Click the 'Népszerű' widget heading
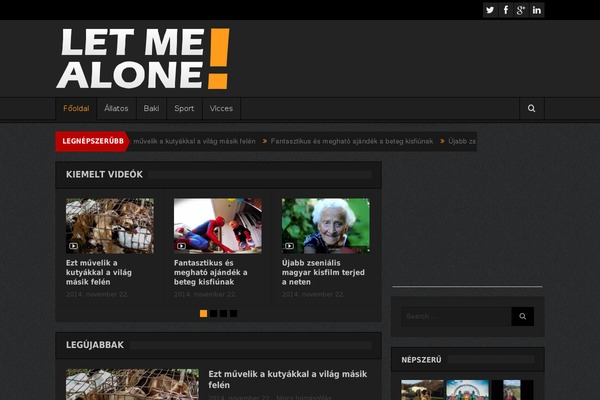600x400 pixels. coord(421,360)
